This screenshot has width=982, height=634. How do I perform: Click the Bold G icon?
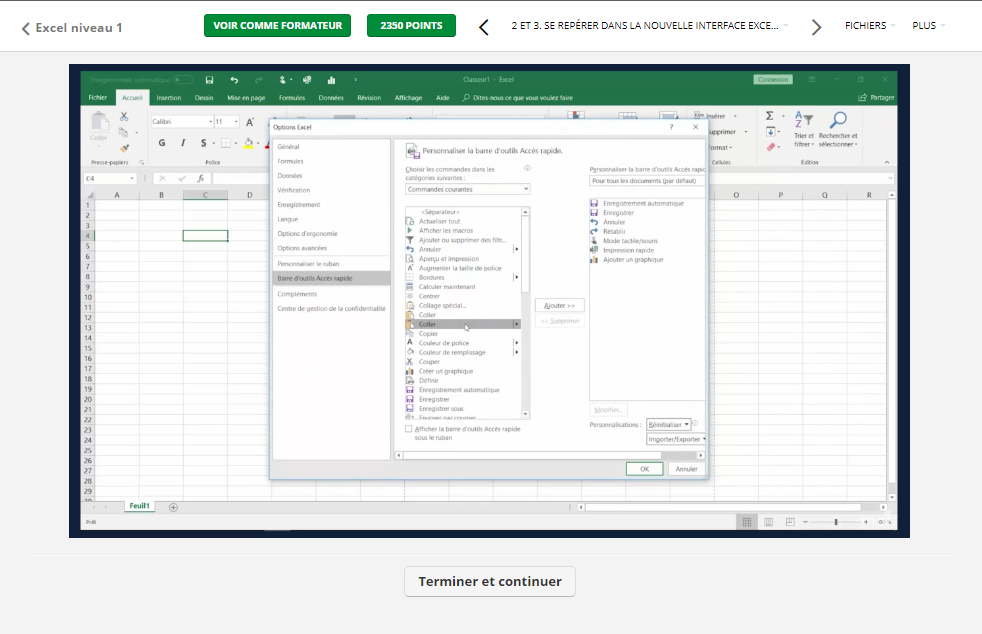pyautogui.click(x=162, y=143)
